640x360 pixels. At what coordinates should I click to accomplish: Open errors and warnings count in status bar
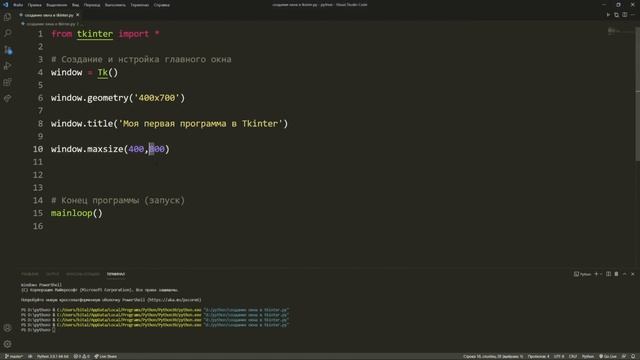point(81,356)
